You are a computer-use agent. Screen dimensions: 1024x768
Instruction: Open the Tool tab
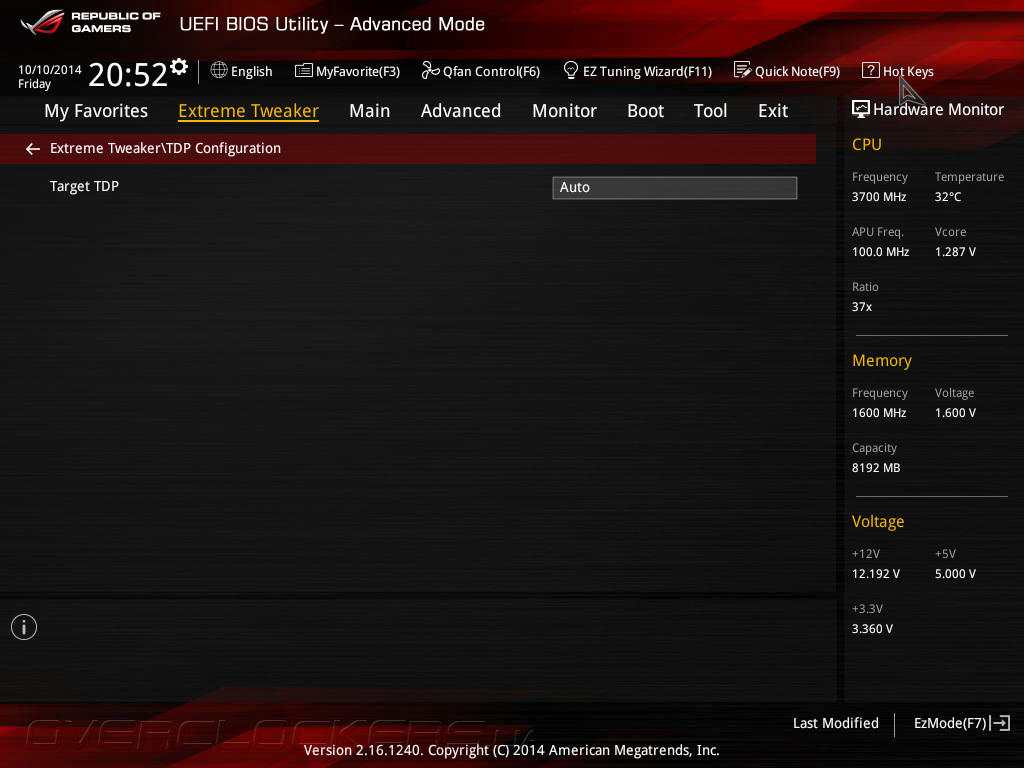[x=711, y=111]
